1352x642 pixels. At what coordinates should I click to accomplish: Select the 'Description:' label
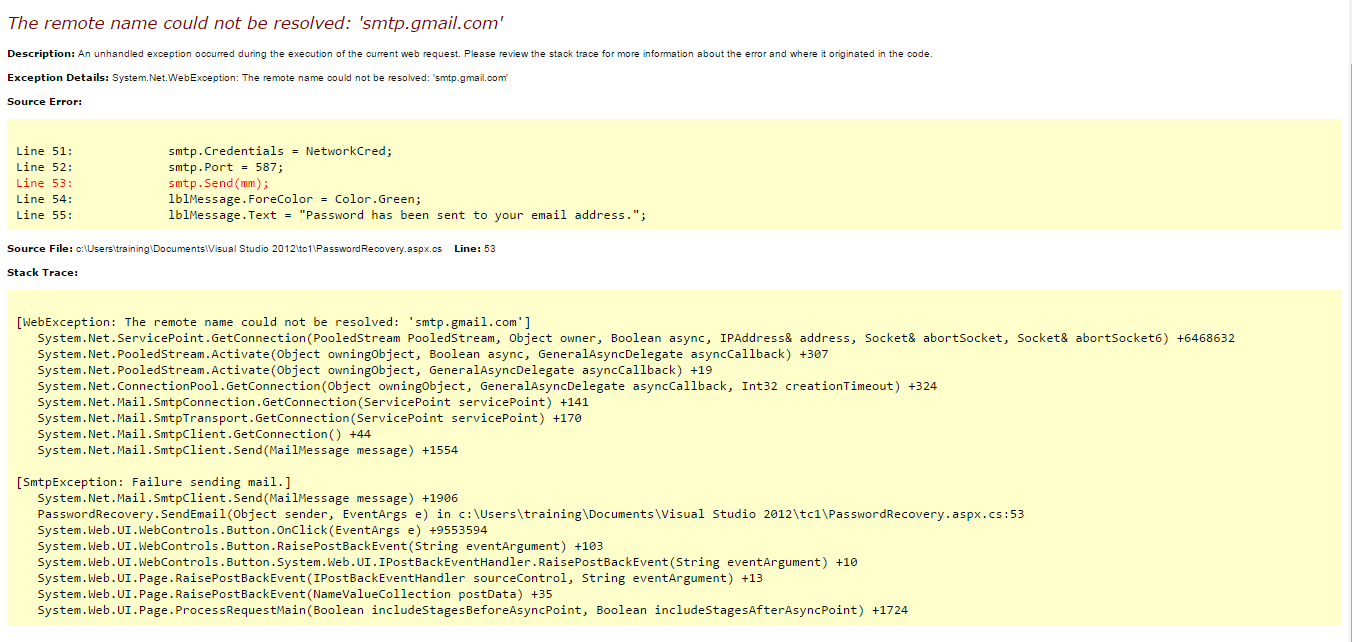click(41, 54)
